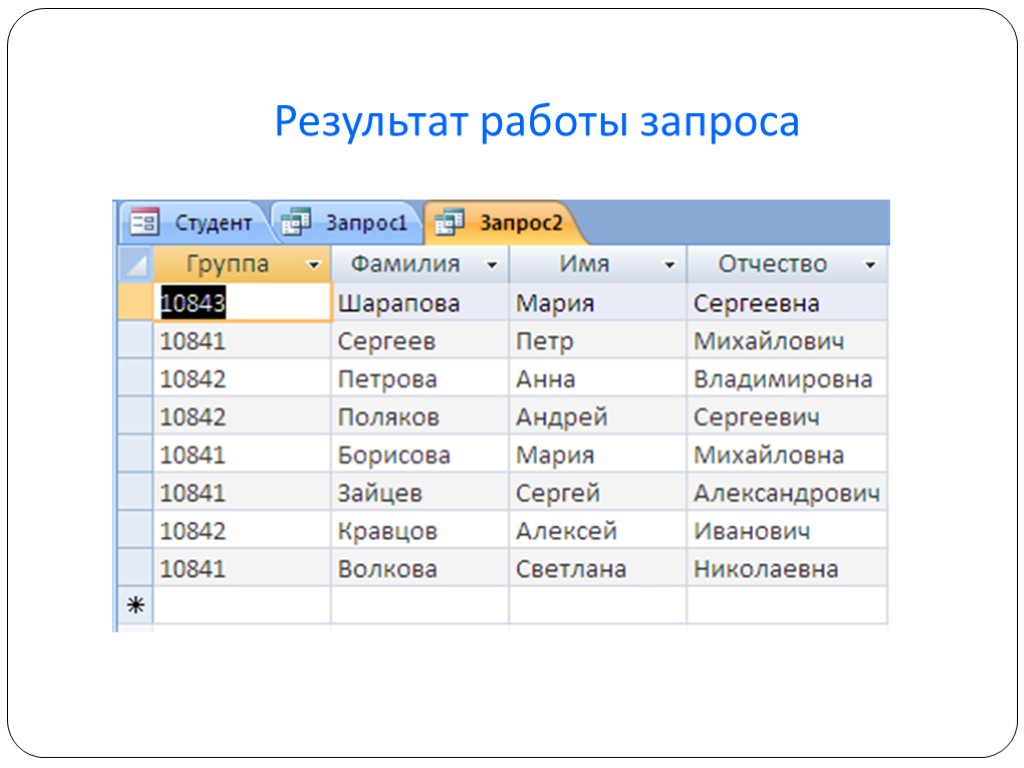Click the new record asterisk row selector
1024x768 pixels.
(x=135, y=606)
